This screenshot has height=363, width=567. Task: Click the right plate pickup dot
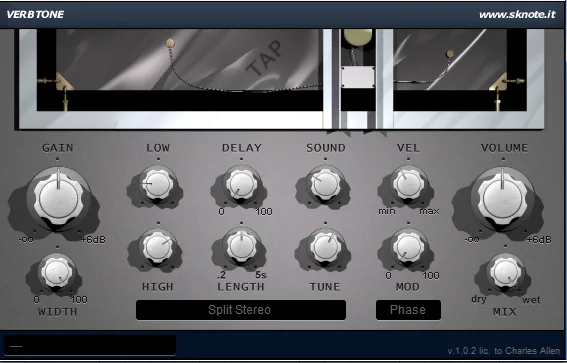[x=450, y=54]
